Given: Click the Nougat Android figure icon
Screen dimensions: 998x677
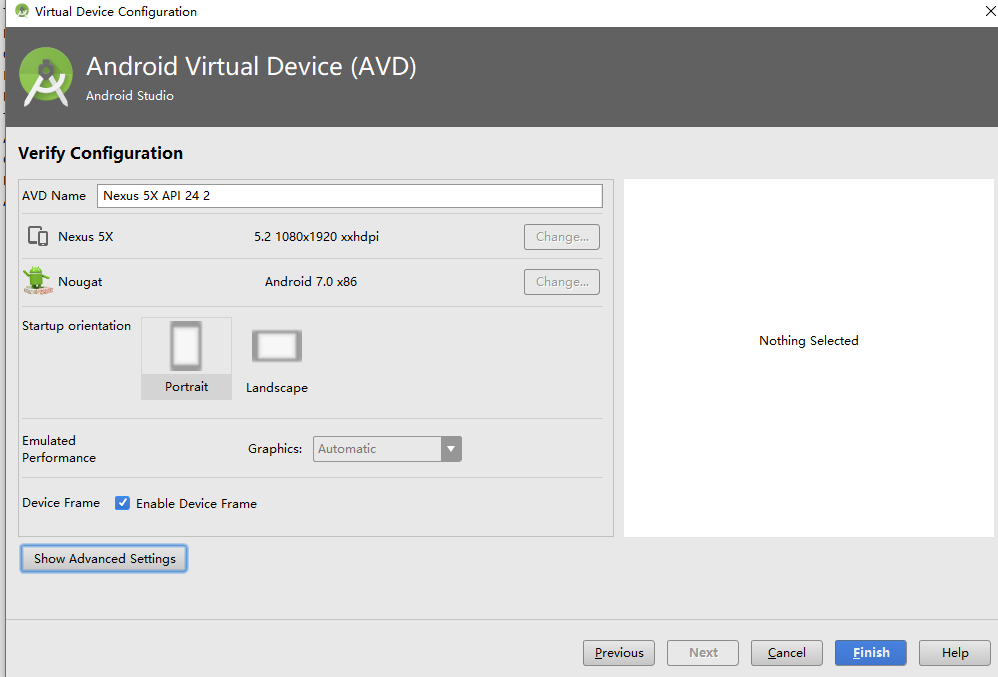Looking at the screenshot, I should [38, 281].
